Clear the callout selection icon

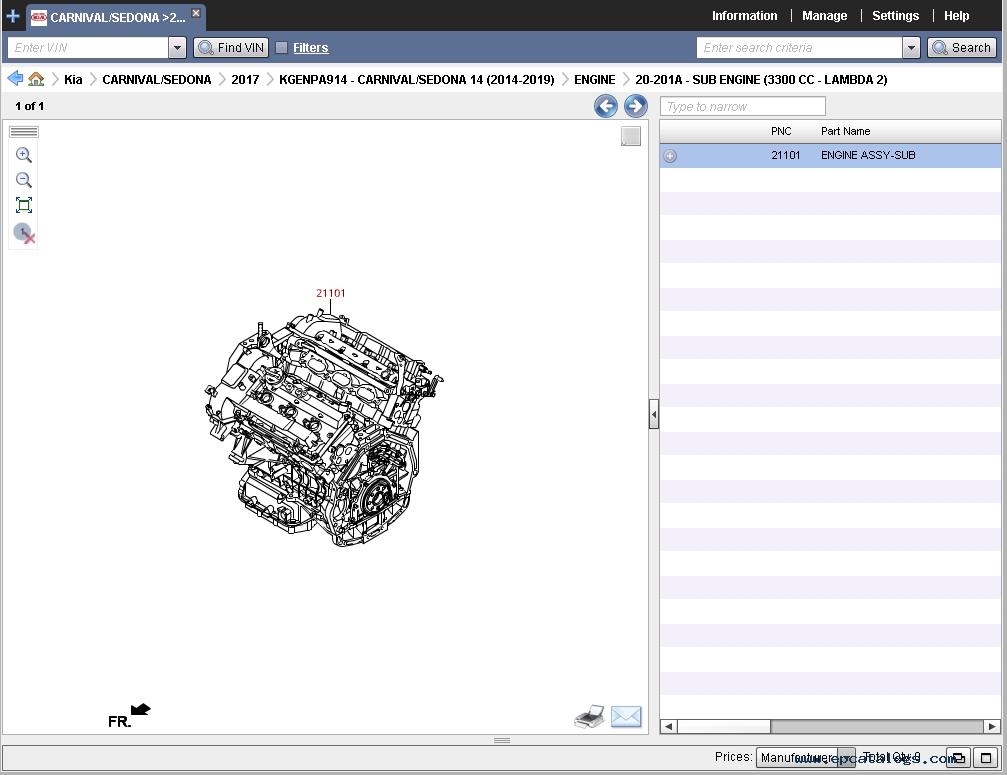24,233
